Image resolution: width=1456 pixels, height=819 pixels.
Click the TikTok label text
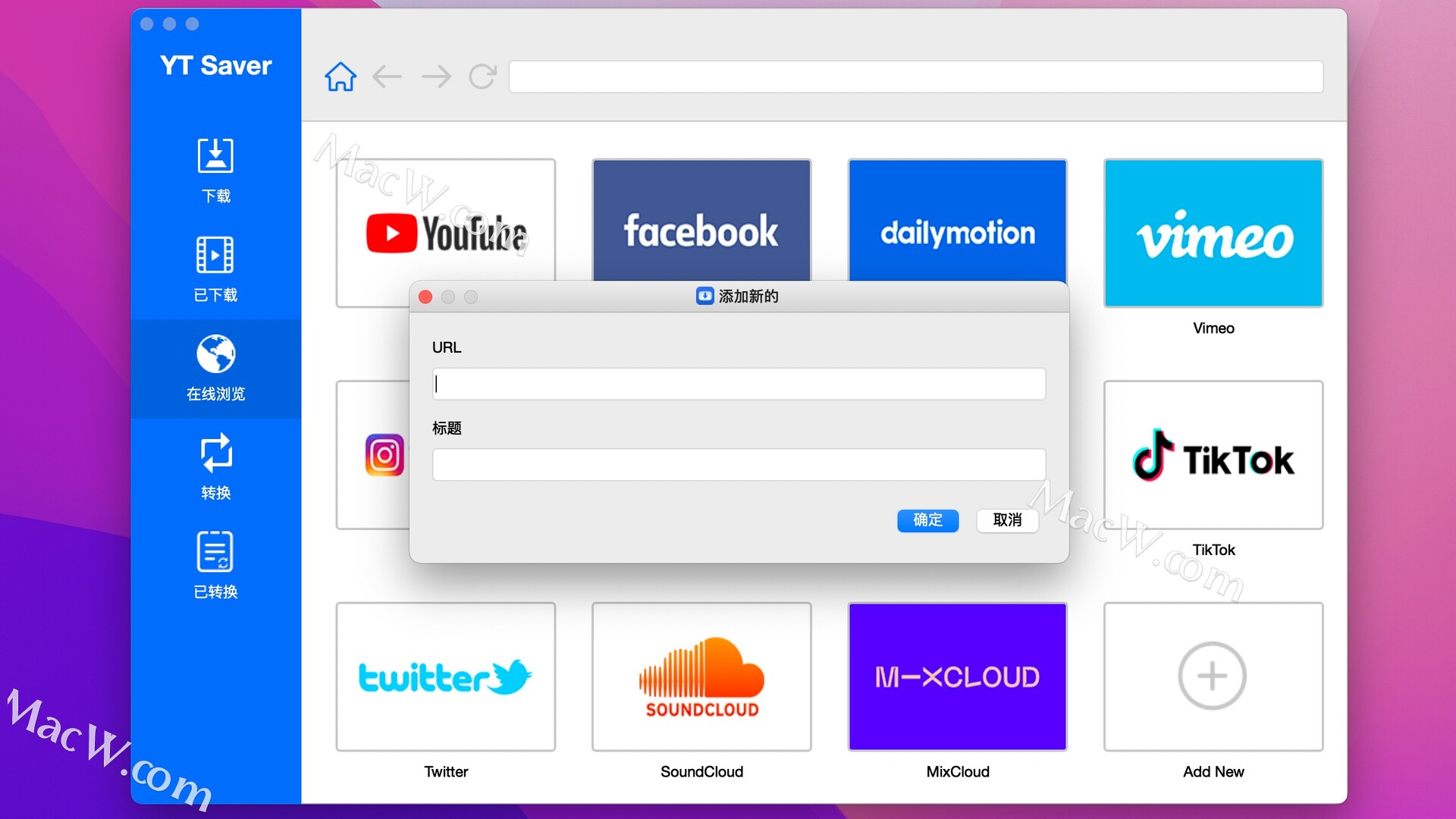click(x=1213, y=550)
